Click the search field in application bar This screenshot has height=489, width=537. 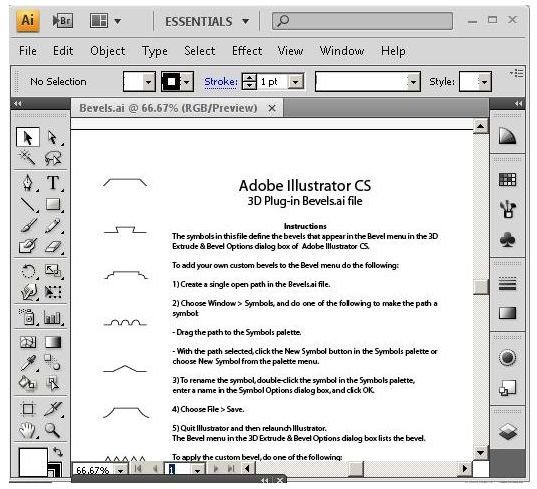(362, 21)
